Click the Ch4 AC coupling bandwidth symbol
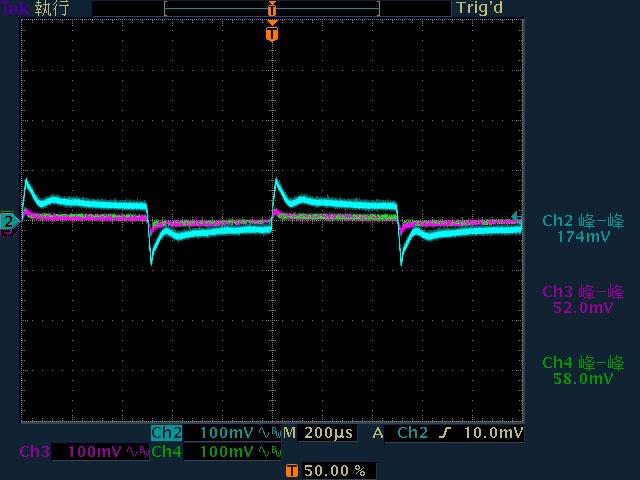Screen dimensions: 640x480 click(269, 452)
